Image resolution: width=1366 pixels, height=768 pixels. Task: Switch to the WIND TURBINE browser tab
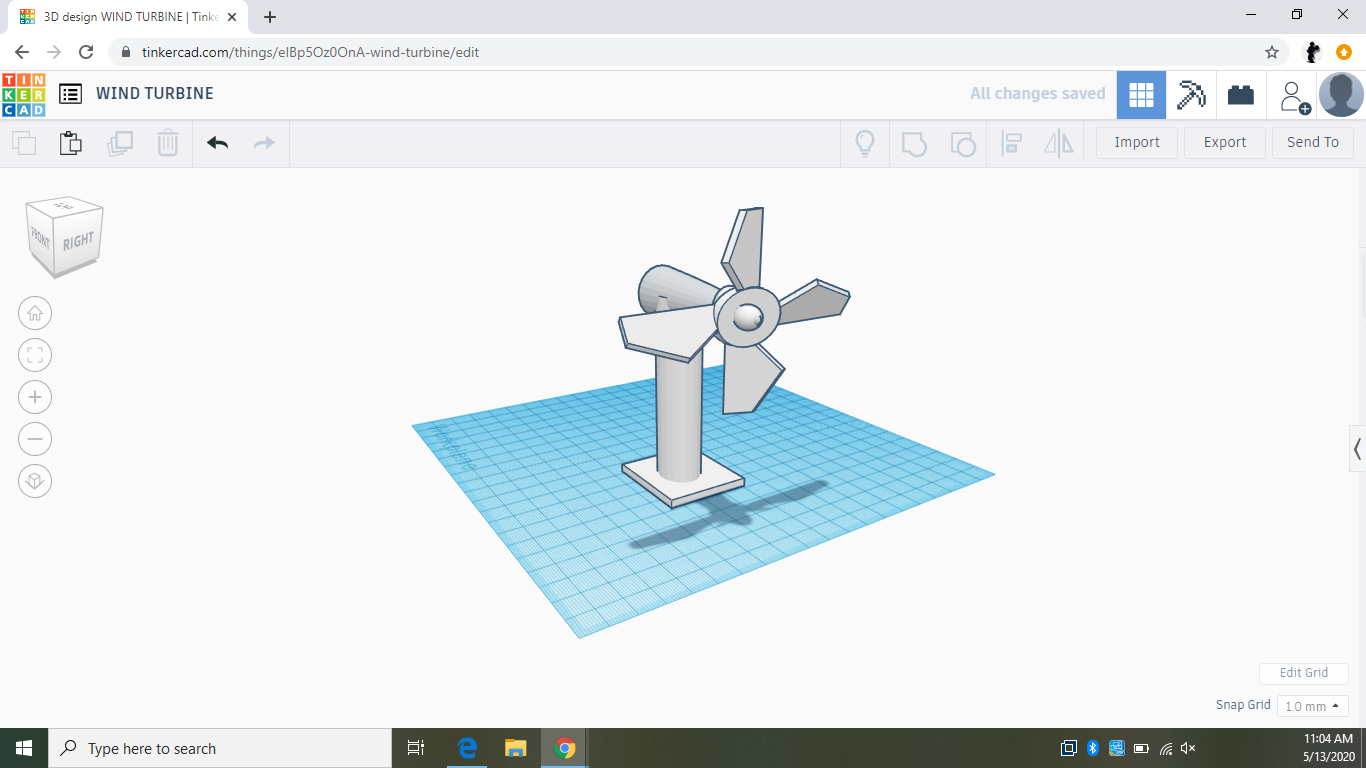(x=120, y=17)
